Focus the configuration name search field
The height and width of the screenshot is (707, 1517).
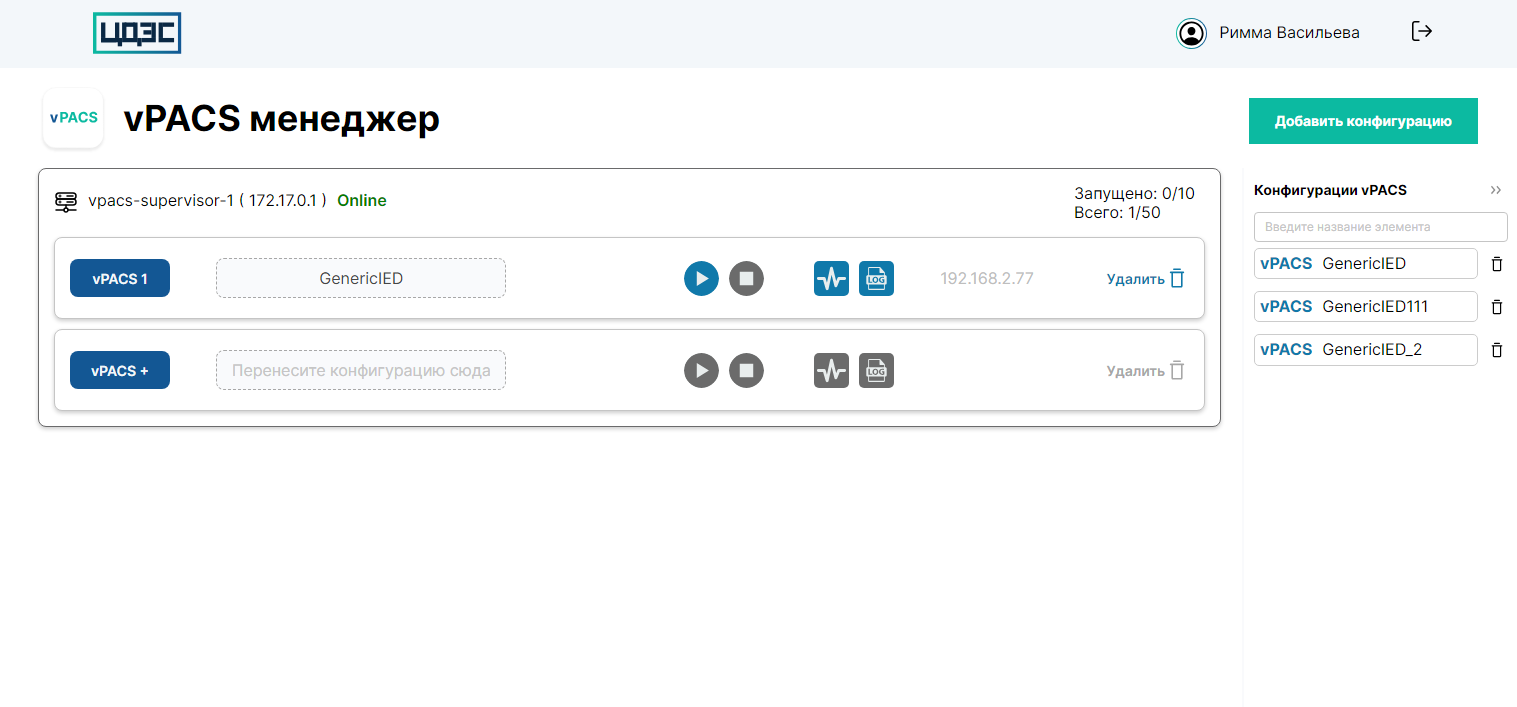1380,226
